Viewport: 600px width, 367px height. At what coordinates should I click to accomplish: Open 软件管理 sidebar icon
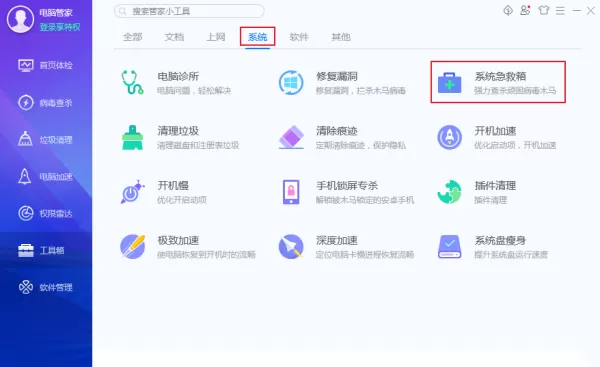coord(26,287)
